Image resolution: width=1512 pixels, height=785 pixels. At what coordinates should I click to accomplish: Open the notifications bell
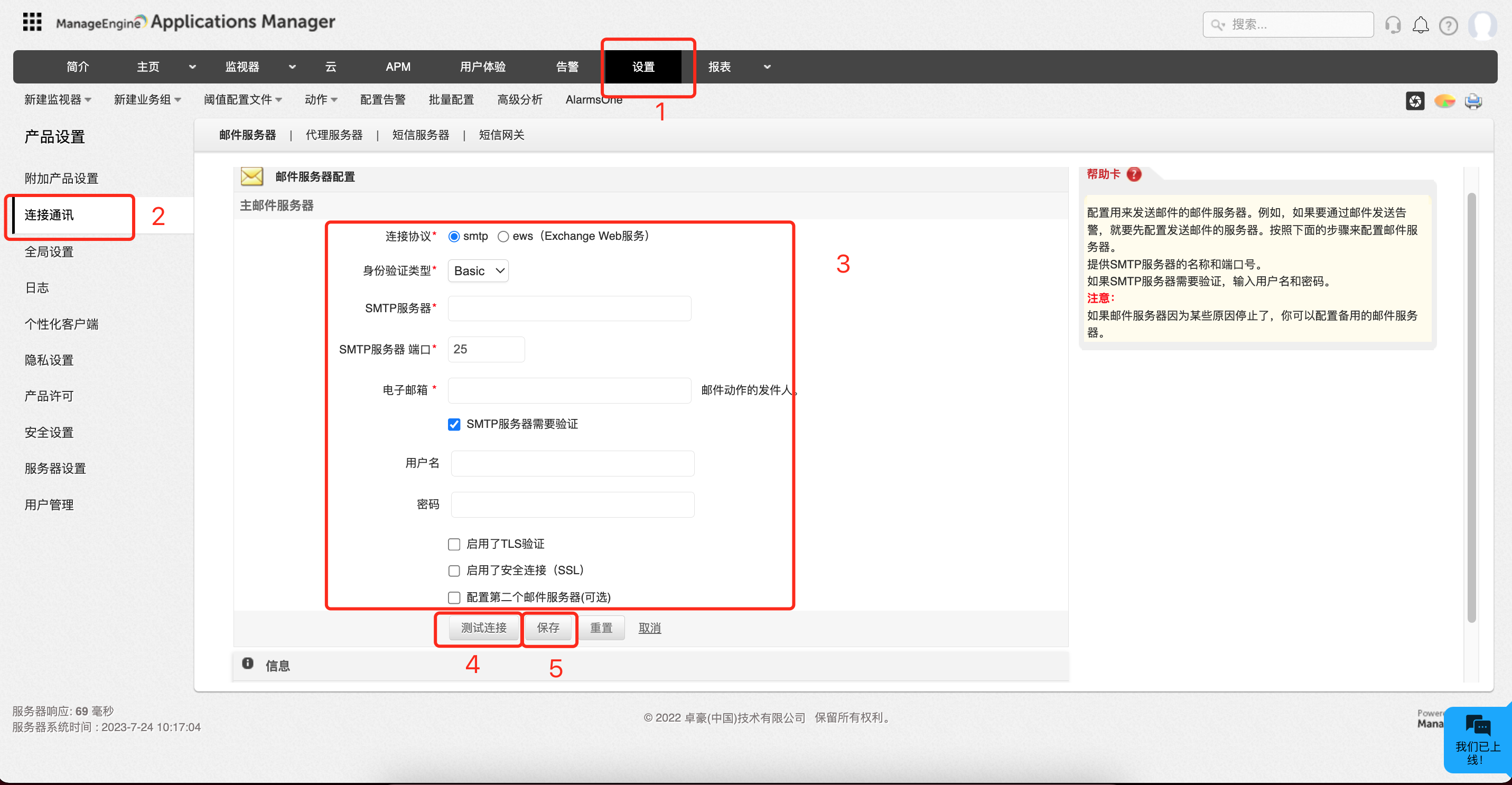point(1420,25)
